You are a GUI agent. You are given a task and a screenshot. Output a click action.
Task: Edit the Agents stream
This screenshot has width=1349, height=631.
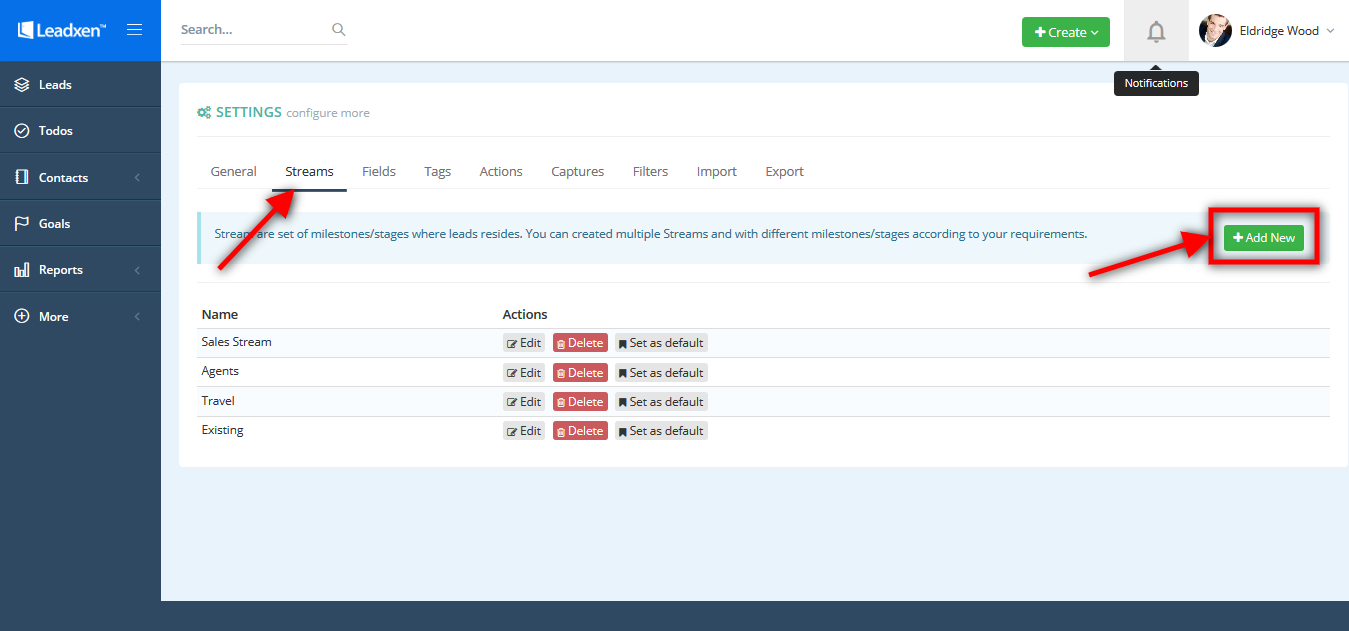pos(524,373)
